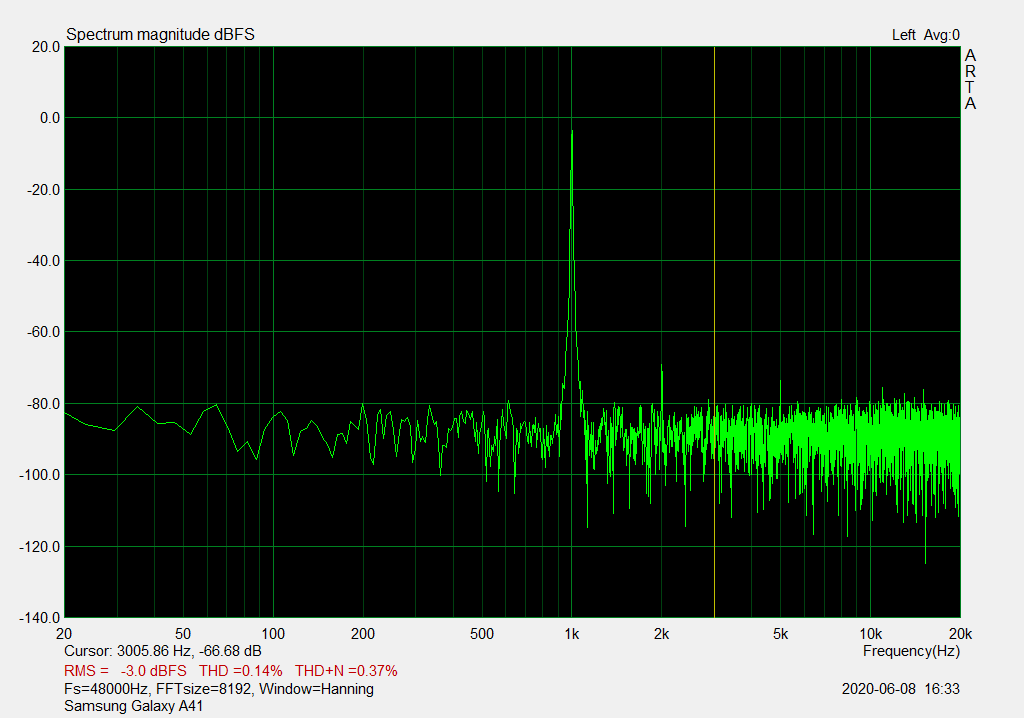Click the '200' frequency axis label

(363, 634)
